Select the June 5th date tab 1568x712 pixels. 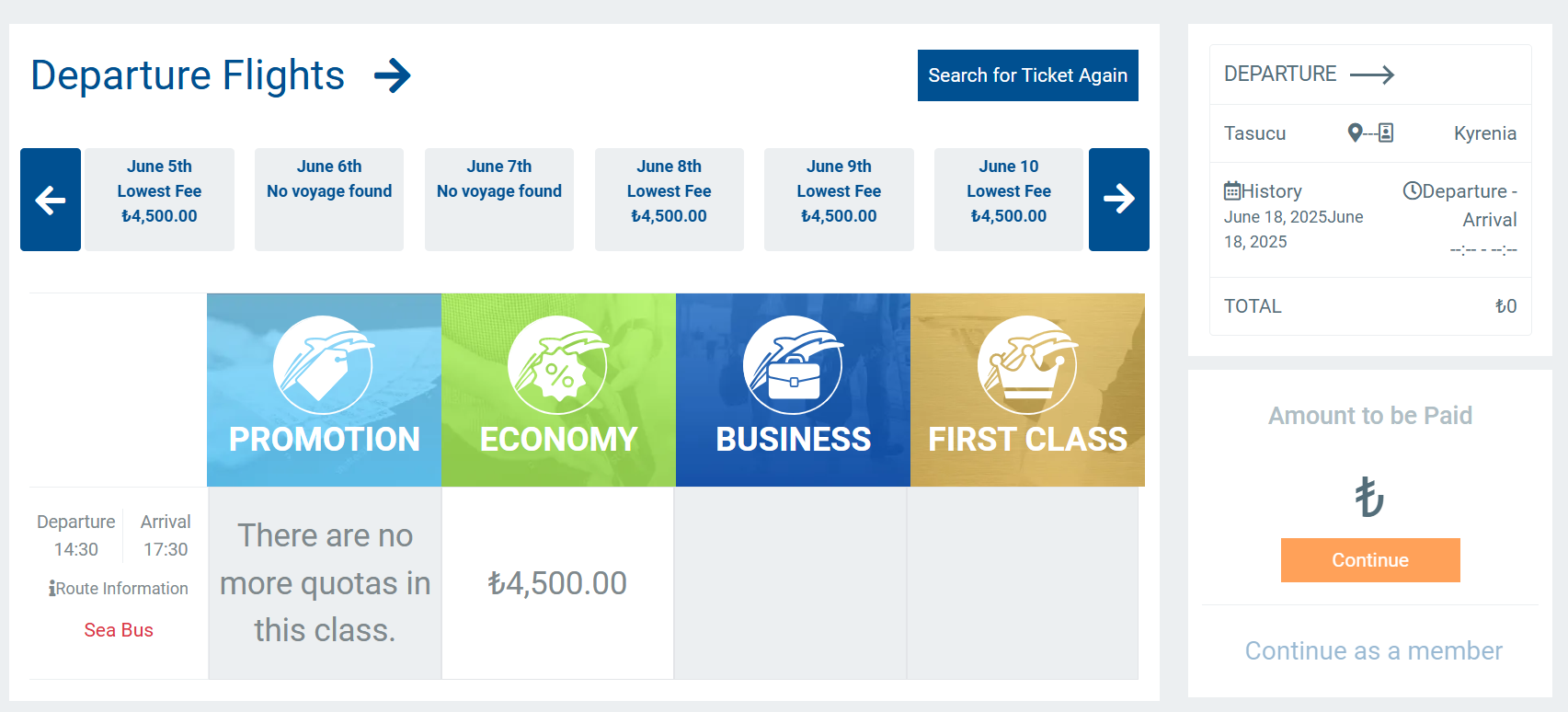coord(159,200)
